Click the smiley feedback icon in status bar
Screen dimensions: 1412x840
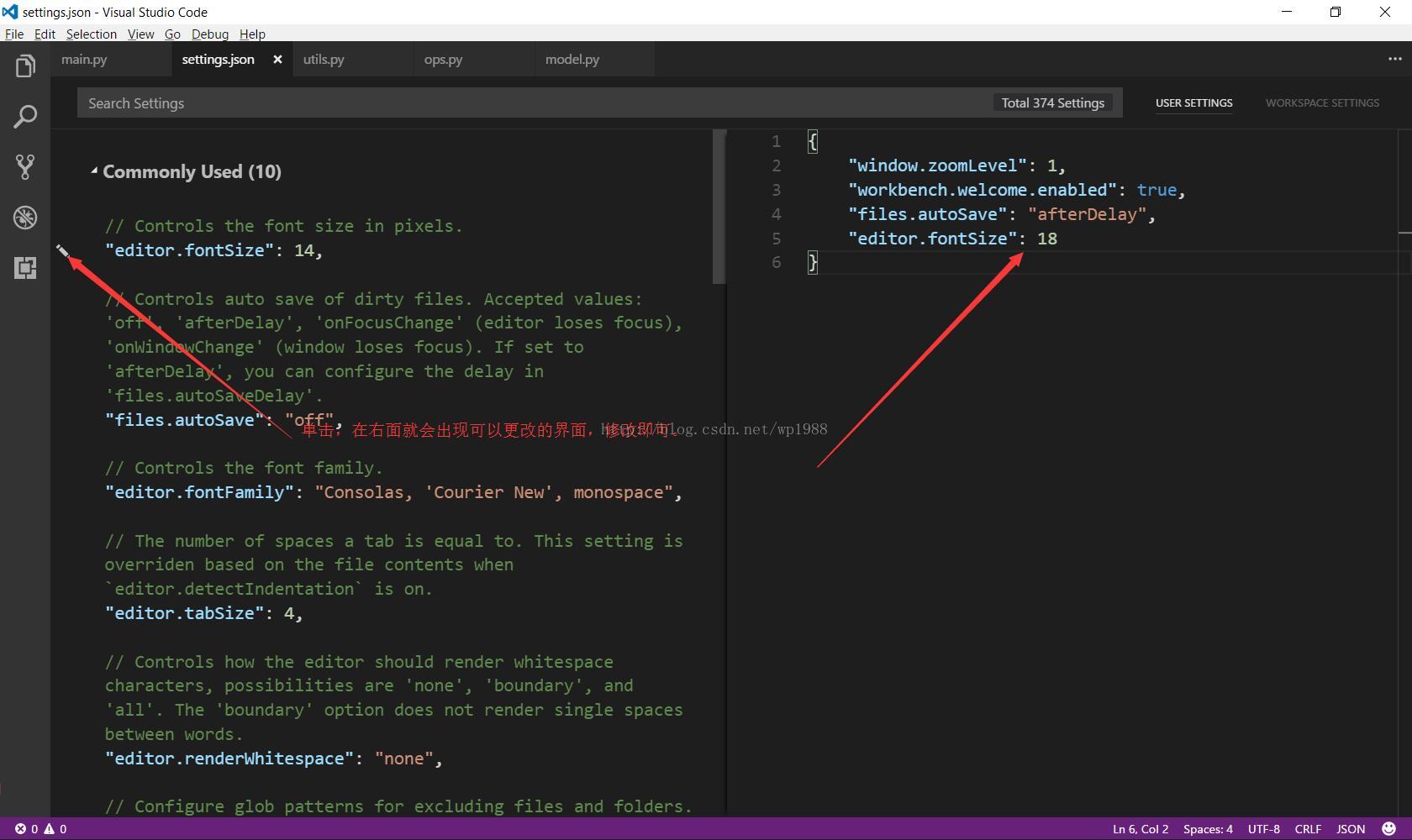pos(1388,829)
